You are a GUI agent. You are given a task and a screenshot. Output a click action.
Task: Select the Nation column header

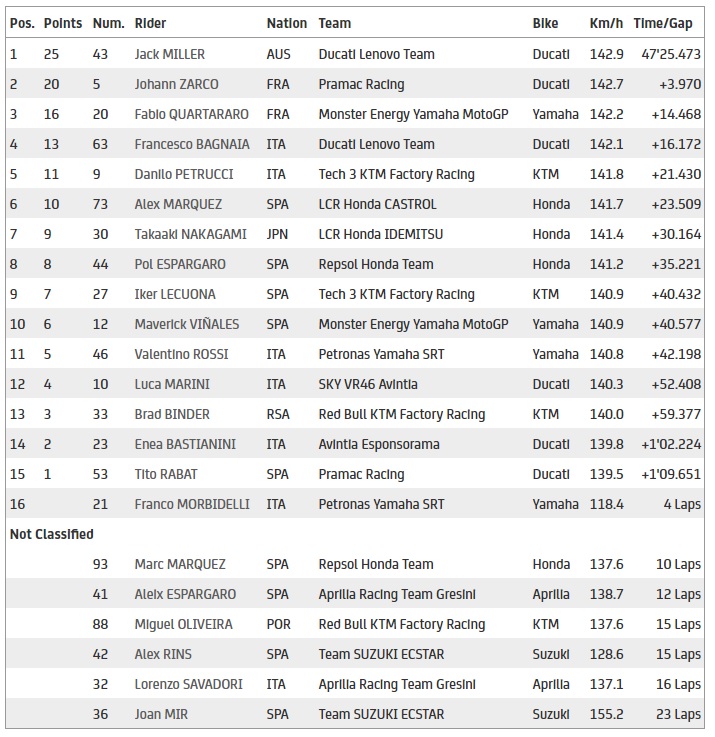point(287,23)
